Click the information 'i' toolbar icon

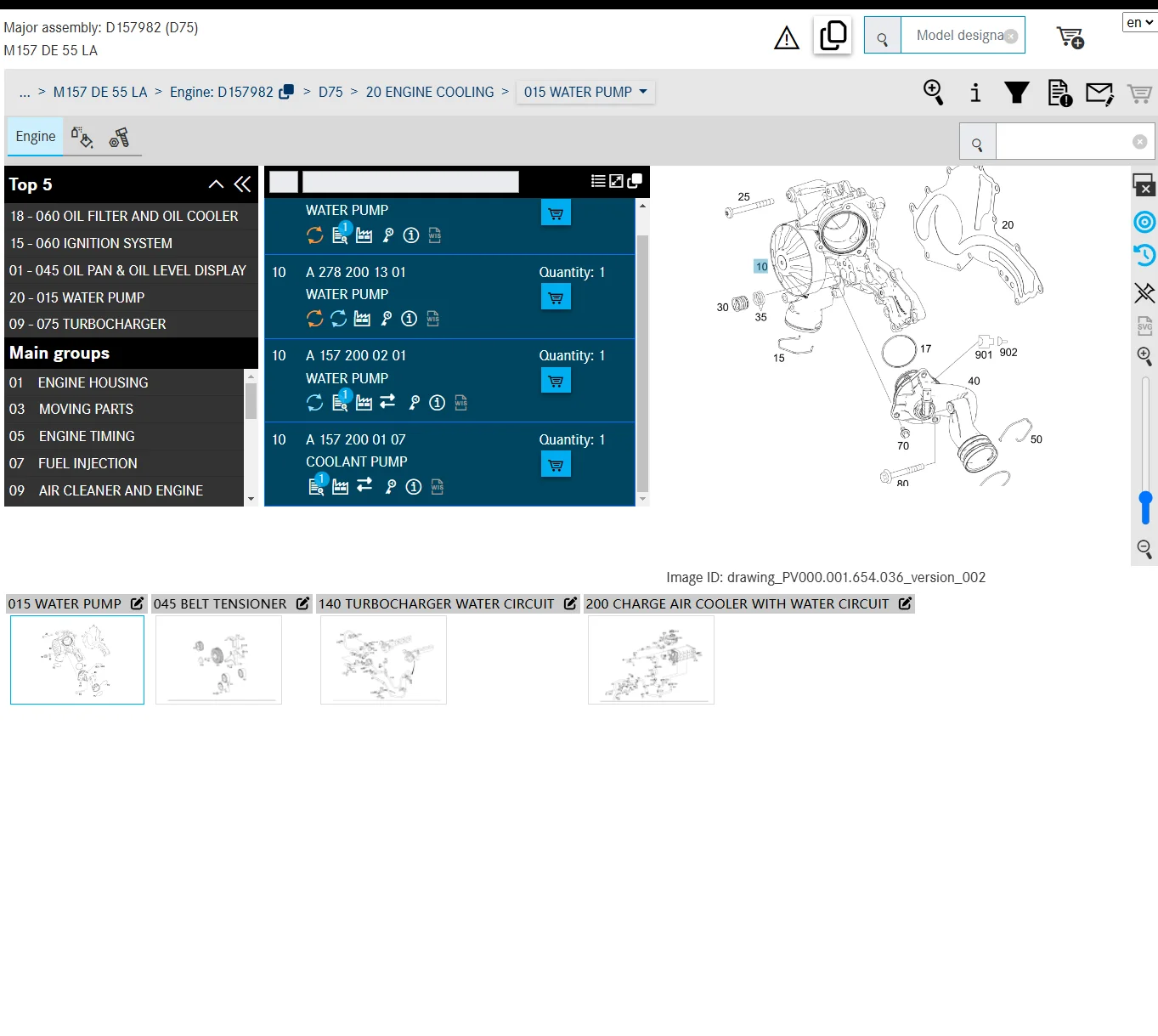pyautogui.click(x=975, y=93)
